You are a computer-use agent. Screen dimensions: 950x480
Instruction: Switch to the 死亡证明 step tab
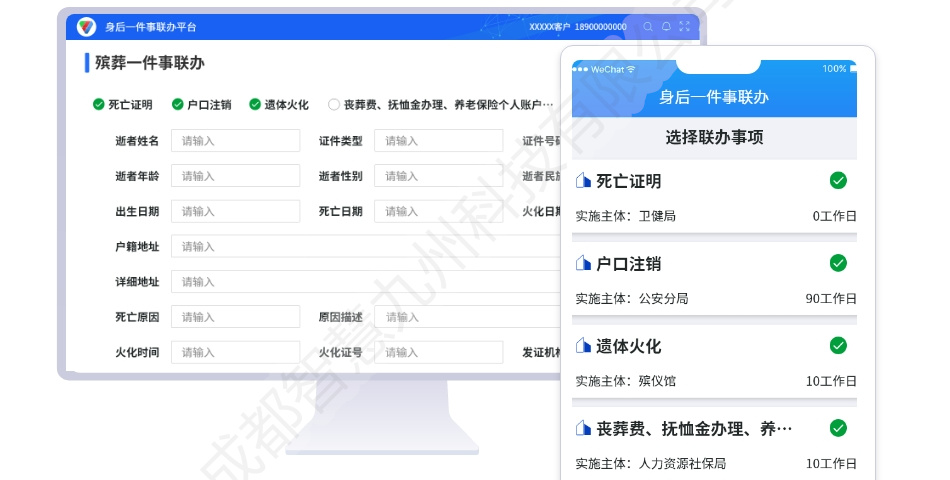(122, 104)
